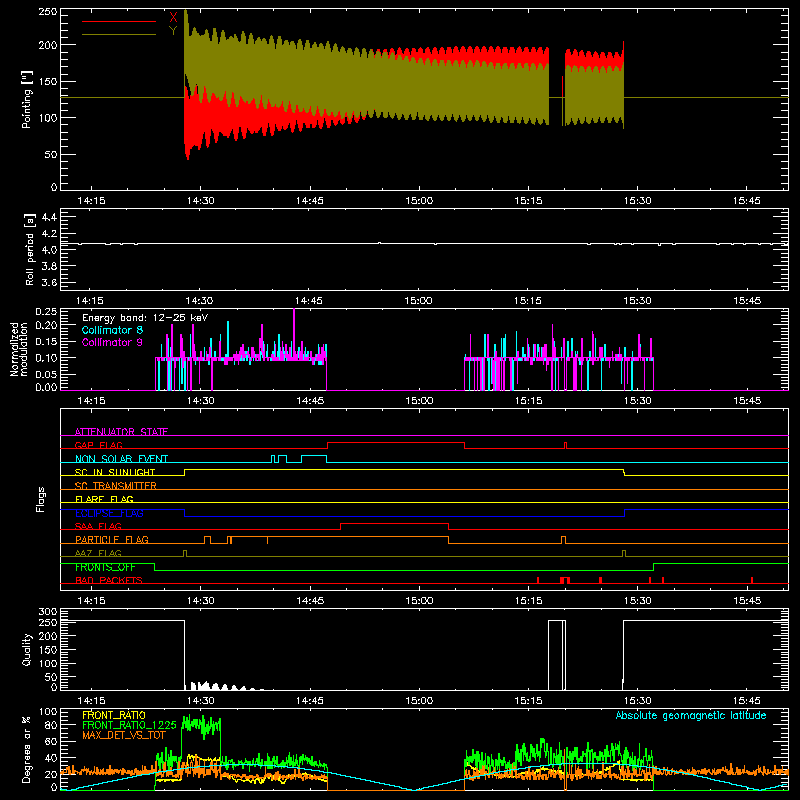Click the 80 tick on Degrees axis
The height and width of the screenshot is (800, 800).
coord(51,725)
